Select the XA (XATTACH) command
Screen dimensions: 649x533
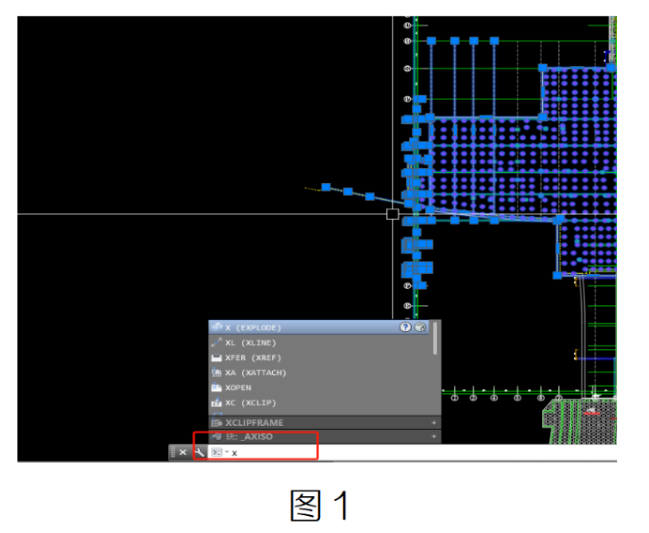point(255,372)
